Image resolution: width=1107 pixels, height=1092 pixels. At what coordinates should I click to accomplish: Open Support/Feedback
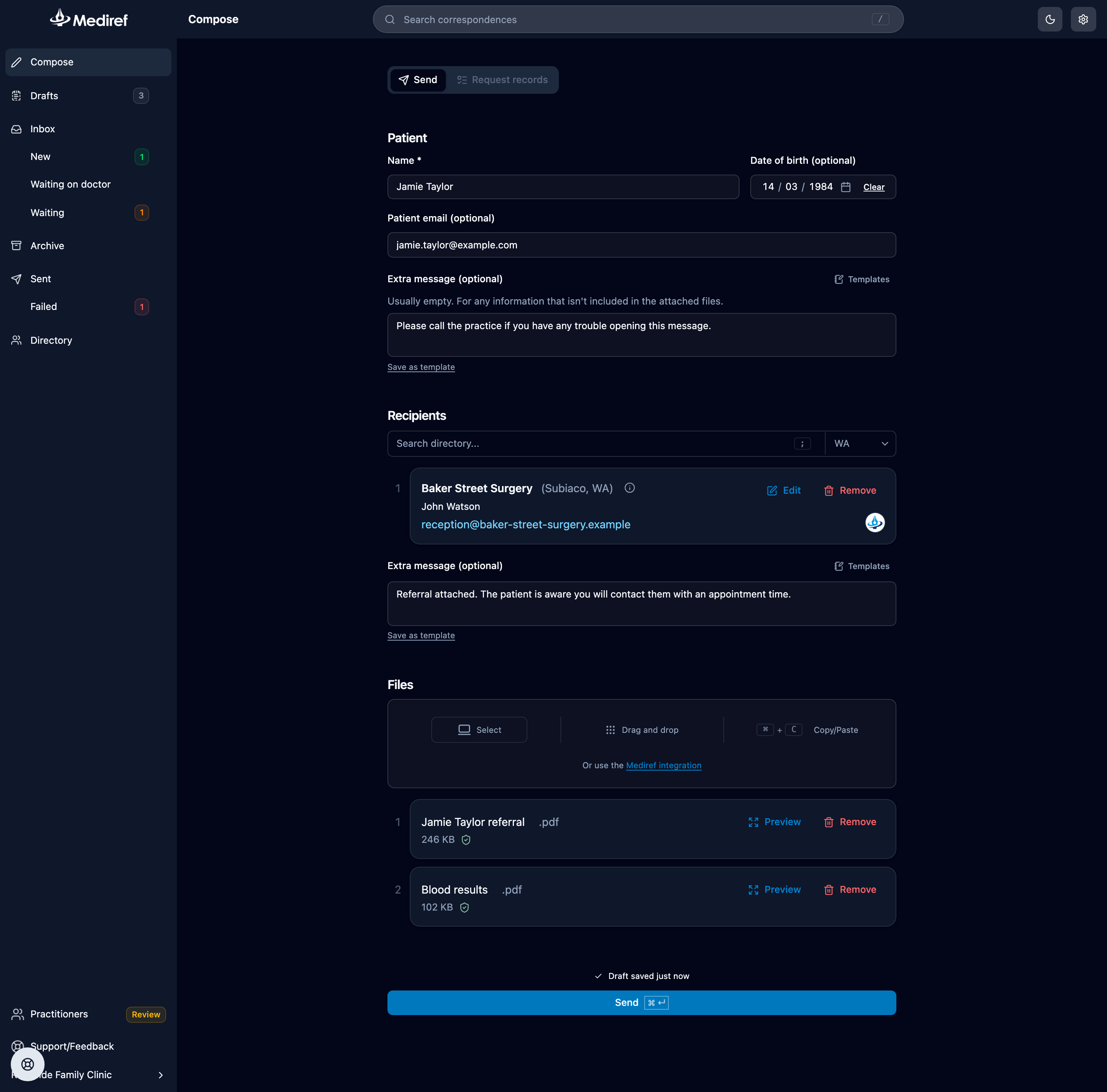(71, 1046)
